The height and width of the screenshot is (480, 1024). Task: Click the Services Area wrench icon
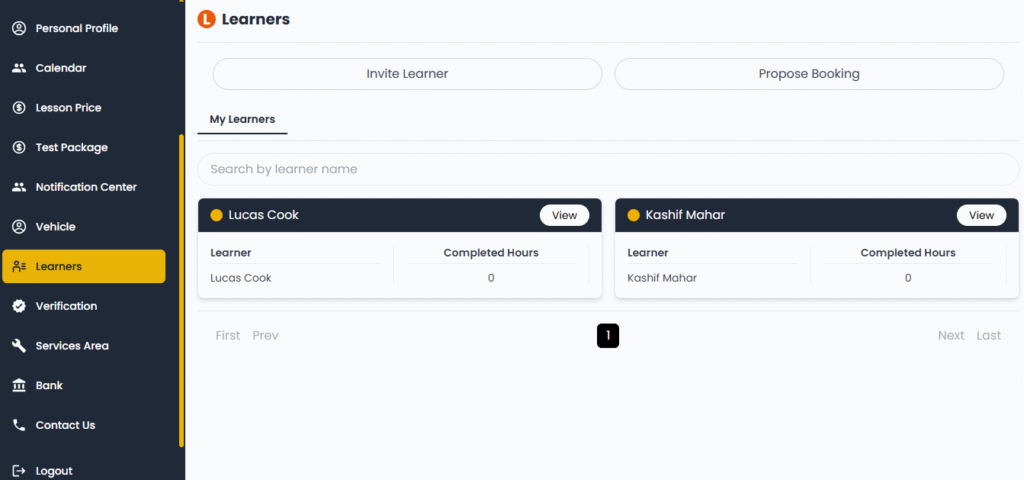click(x=18, y=346)
